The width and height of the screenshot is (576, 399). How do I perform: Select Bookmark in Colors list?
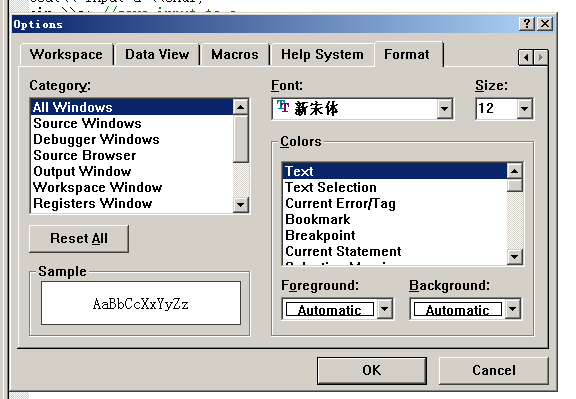pos(395,219)
